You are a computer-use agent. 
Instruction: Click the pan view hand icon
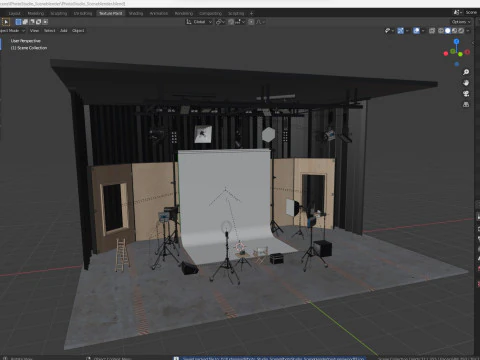click(x=466, y=83)
